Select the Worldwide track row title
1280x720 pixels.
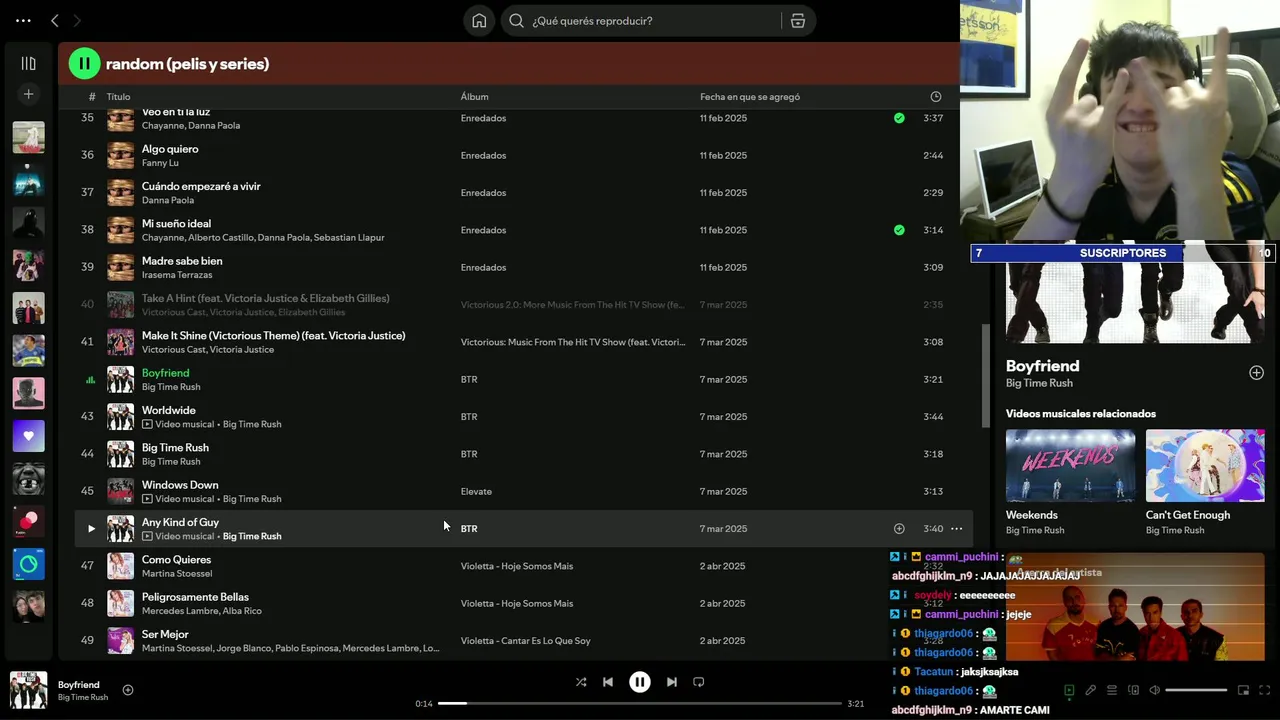coord(169,410)
